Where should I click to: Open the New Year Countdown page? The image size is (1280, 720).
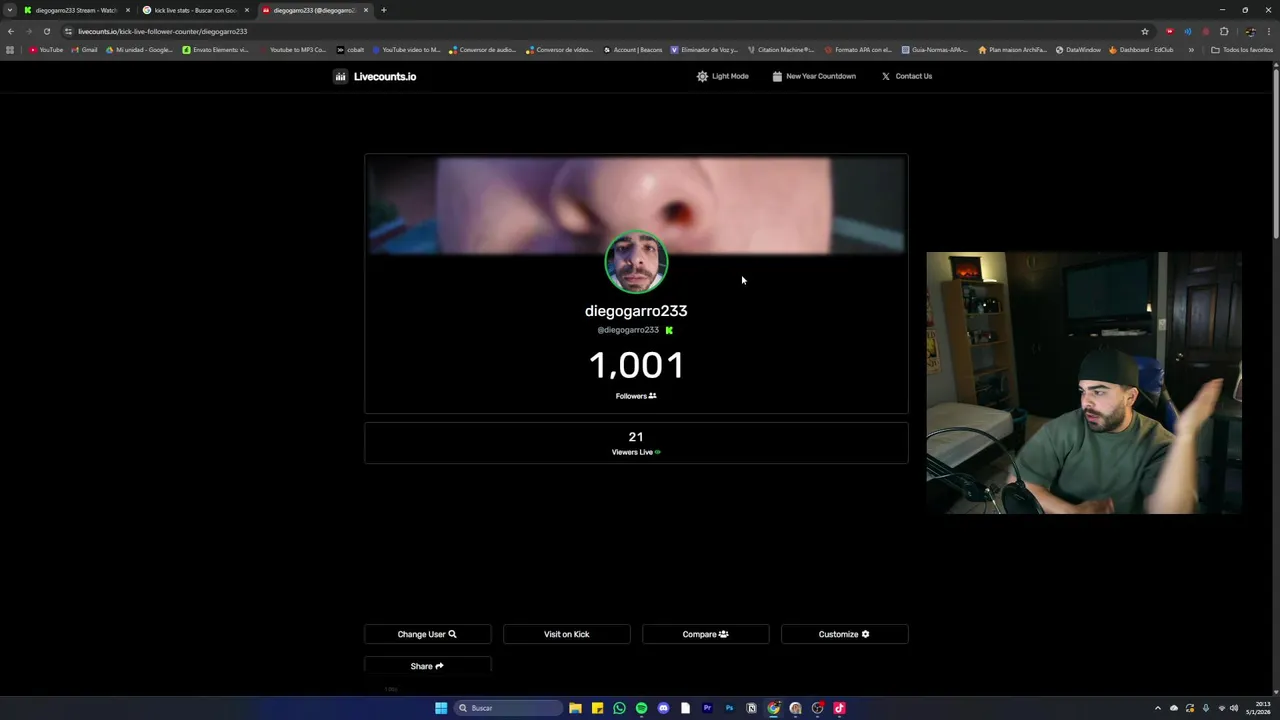pyautogui.click(x=814, y=76)
